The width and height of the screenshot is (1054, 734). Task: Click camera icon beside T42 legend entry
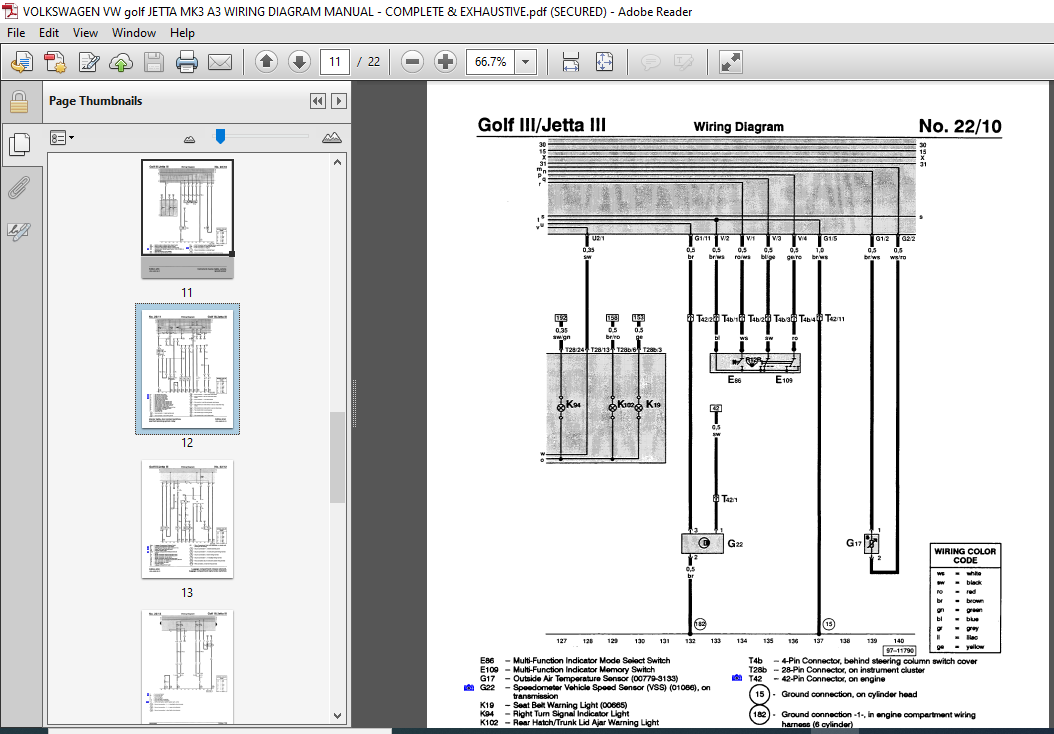[737, 678]
